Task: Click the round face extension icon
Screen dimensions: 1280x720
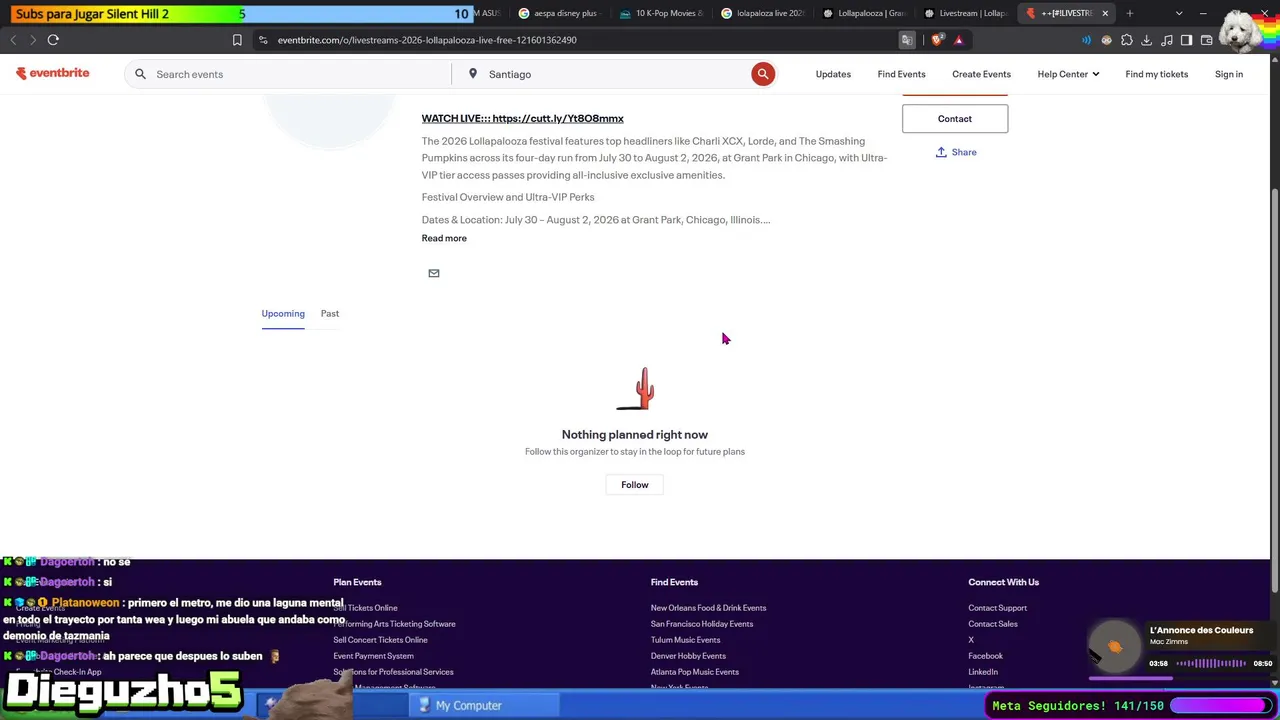Action: coord(1107,40)
